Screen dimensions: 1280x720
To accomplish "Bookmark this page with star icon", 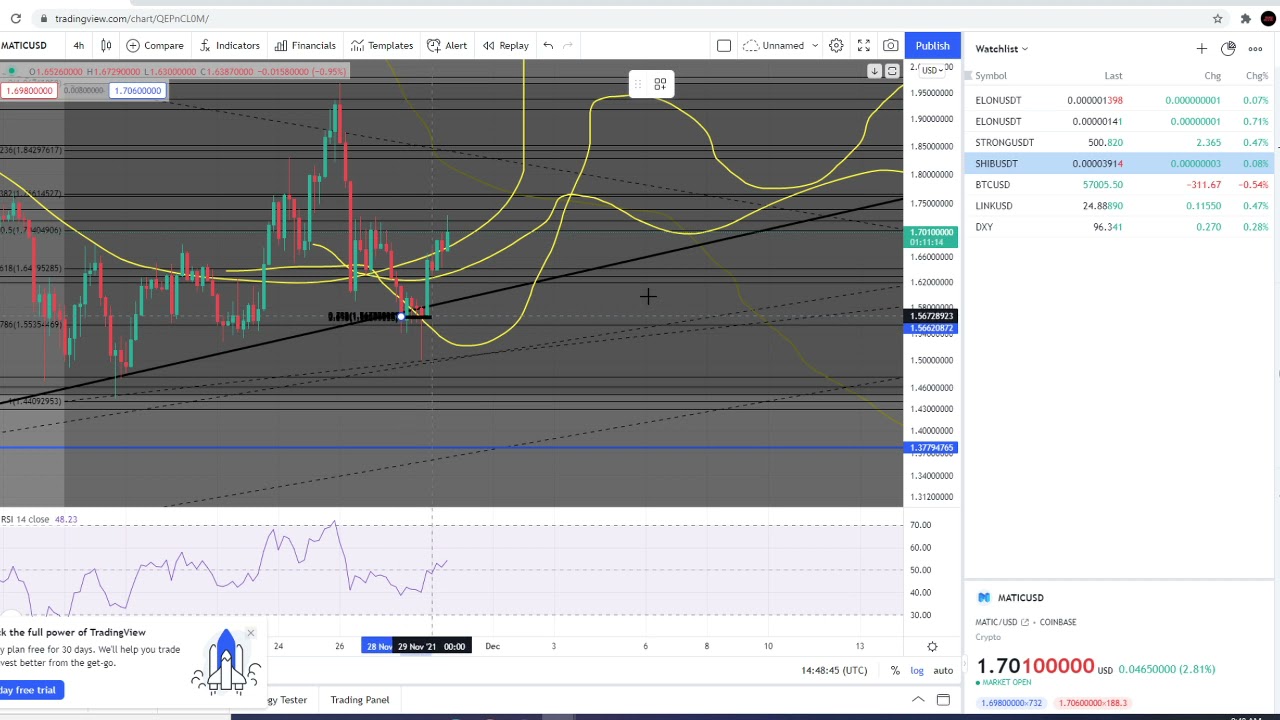I will 1217,18.
